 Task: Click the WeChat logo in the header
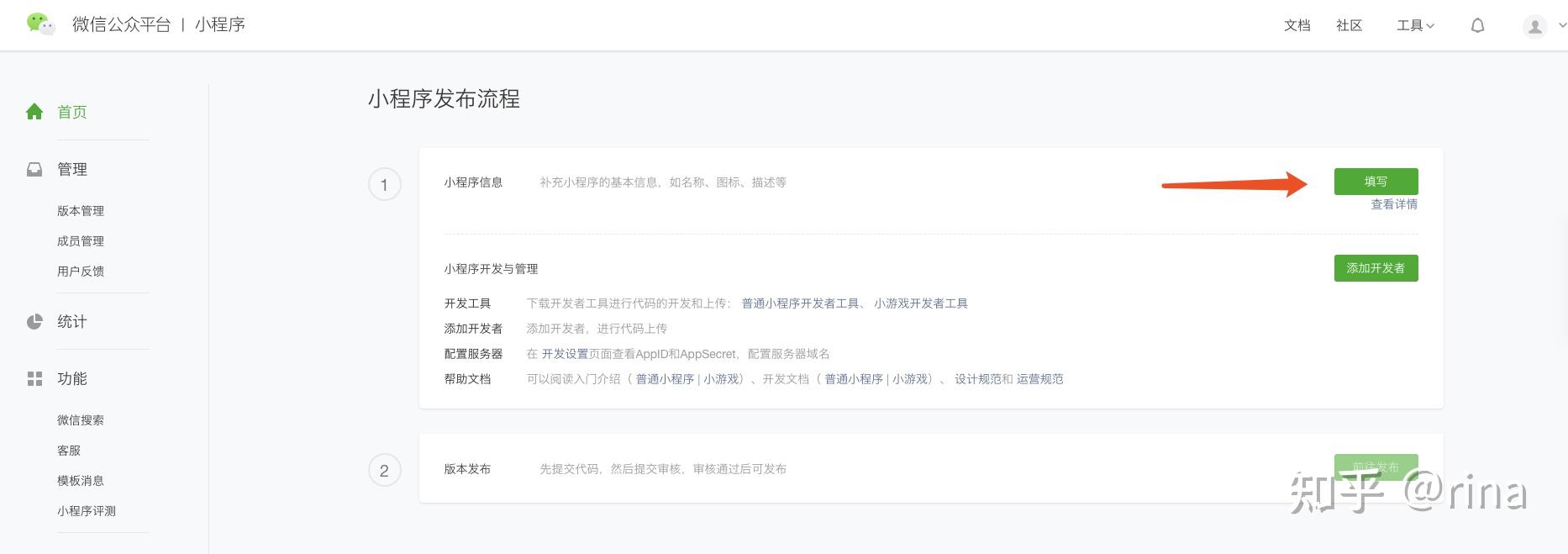point(39,24)
